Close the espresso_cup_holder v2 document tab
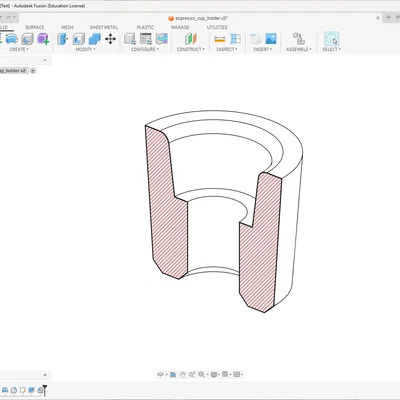 tap(378, 18)
